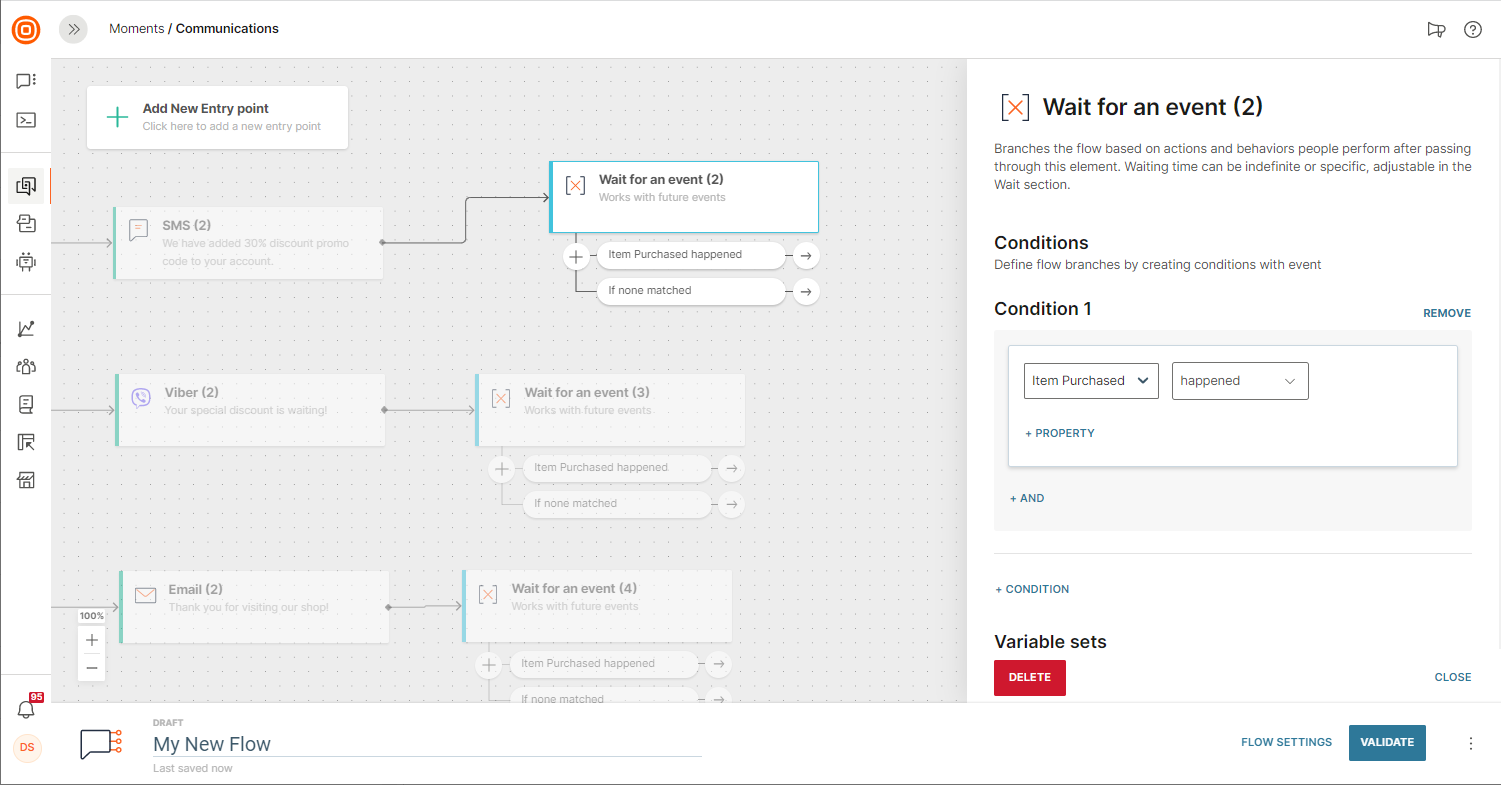Click Remove for Condition 1
Viewport: 1501px width, 785px height.
[1446, 314]
